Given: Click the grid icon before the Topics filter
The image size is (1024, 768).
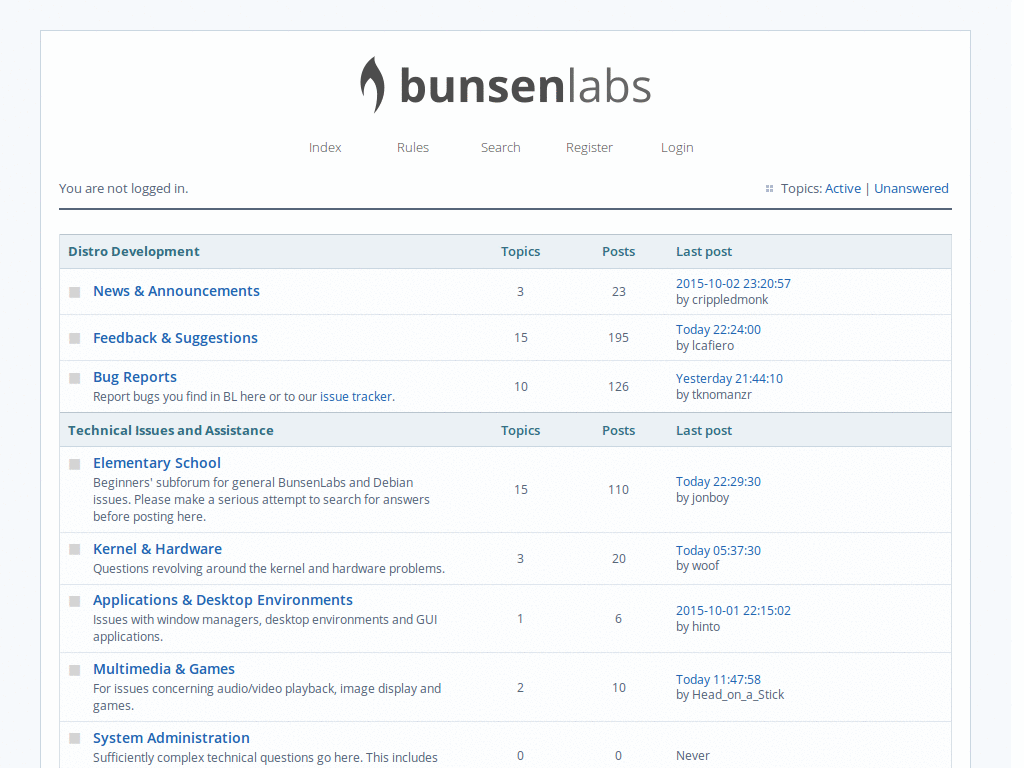Looking at the screenshot, I should (768, 188).
